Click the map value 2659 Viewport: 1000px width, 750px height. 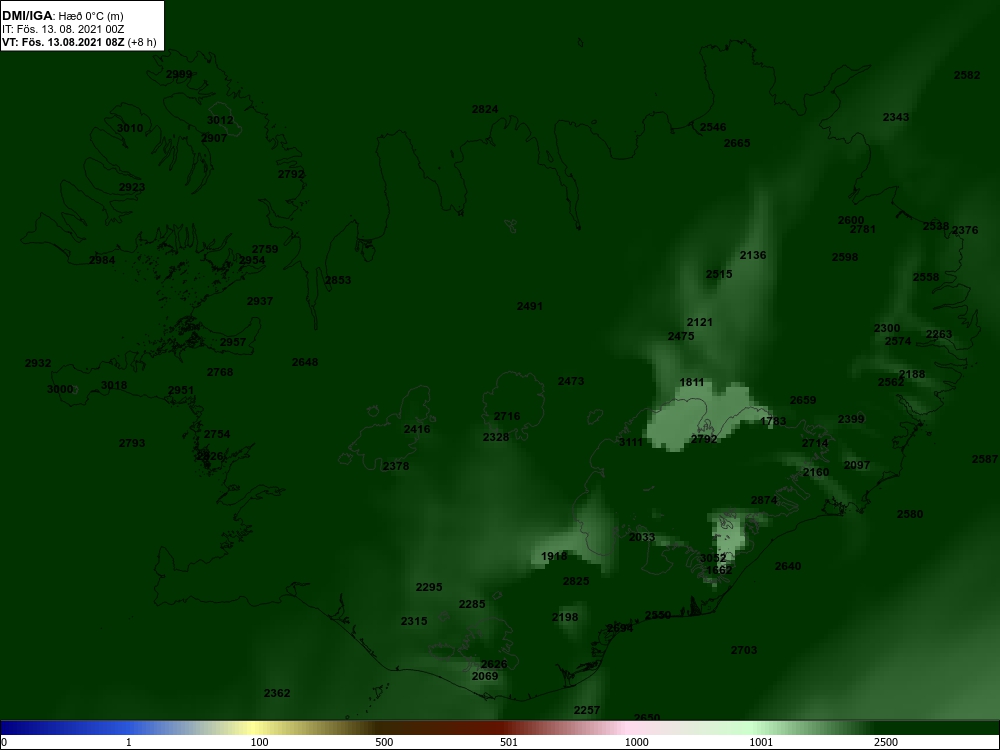coord(803,400)
